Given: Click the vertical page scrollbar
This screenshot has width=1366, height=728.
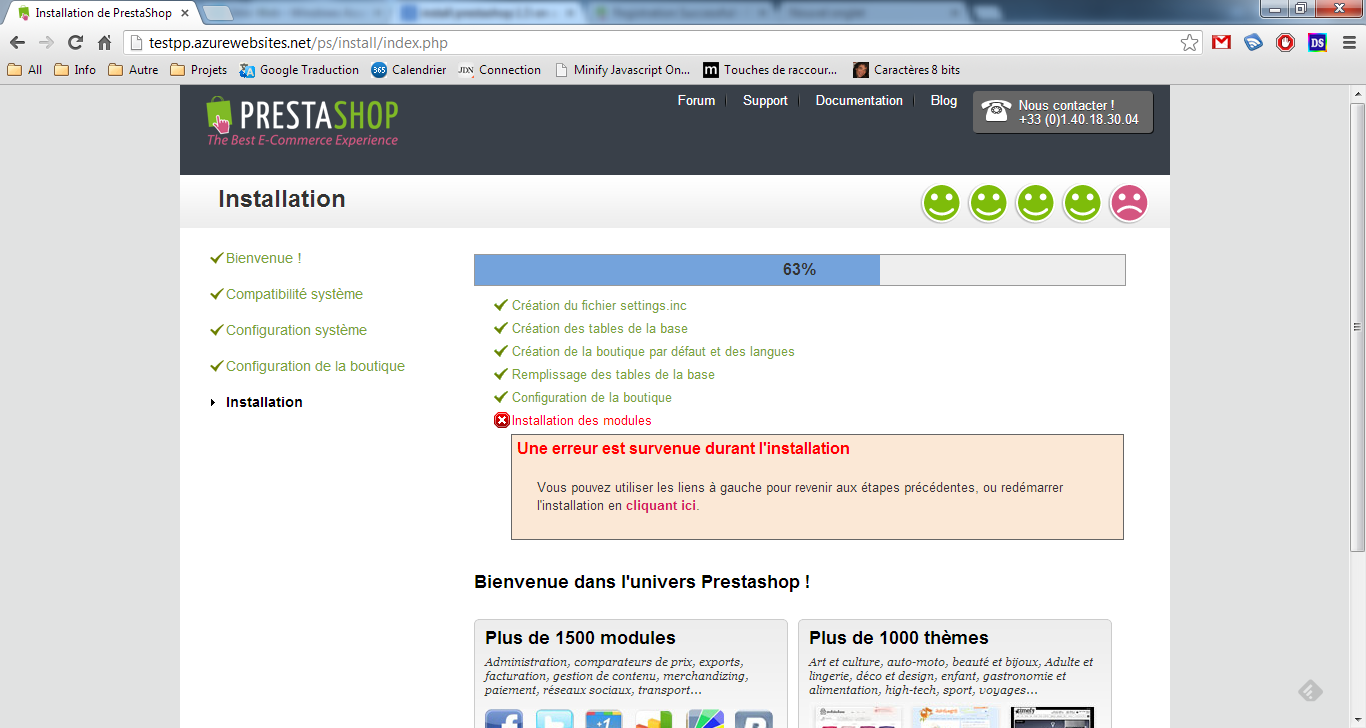Looking at the screenshot, I should pyautogui.click(x=1357, y=326).
